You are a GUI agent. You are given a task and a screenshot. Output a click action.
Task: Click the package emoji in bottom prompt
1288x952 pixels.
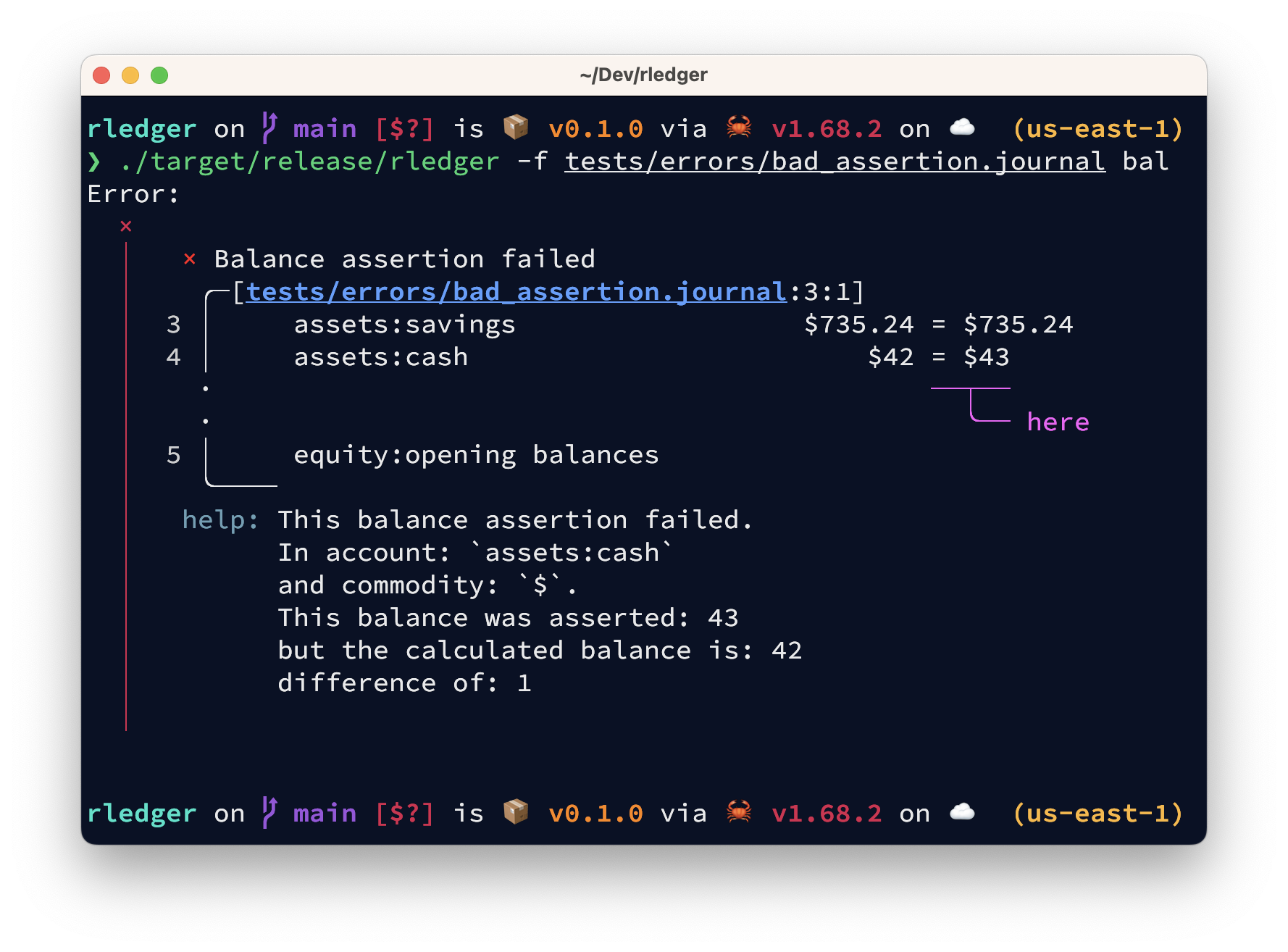(516, 812)
